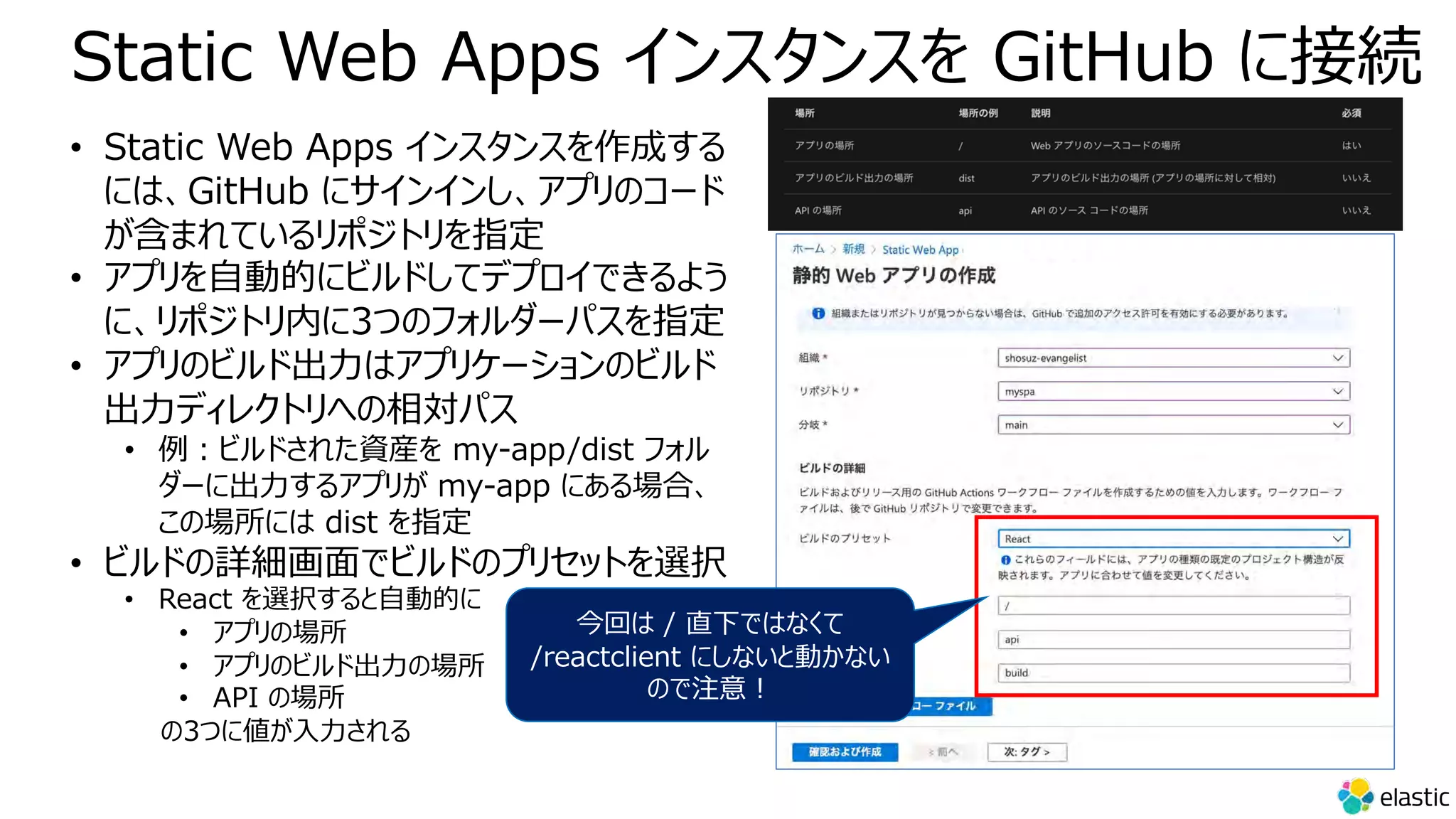Click the 'Web アプリのソースコードの場所' description
Screen dimensions: 1456x819
[1105, 145]
